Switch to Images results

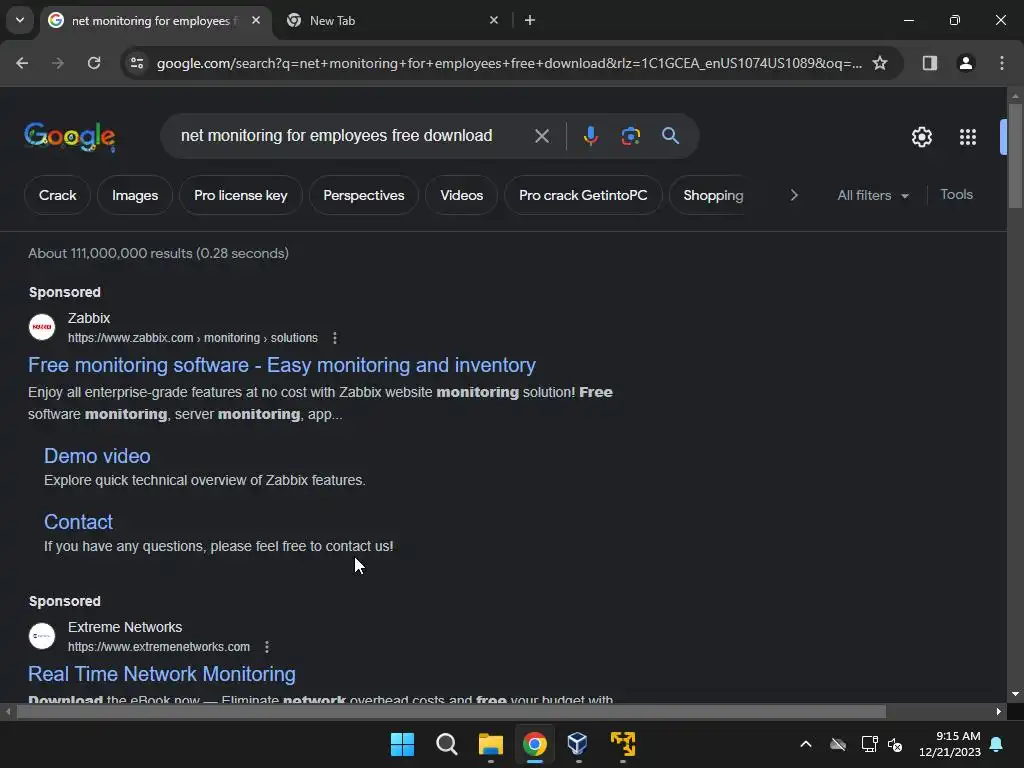pos(135,195)
